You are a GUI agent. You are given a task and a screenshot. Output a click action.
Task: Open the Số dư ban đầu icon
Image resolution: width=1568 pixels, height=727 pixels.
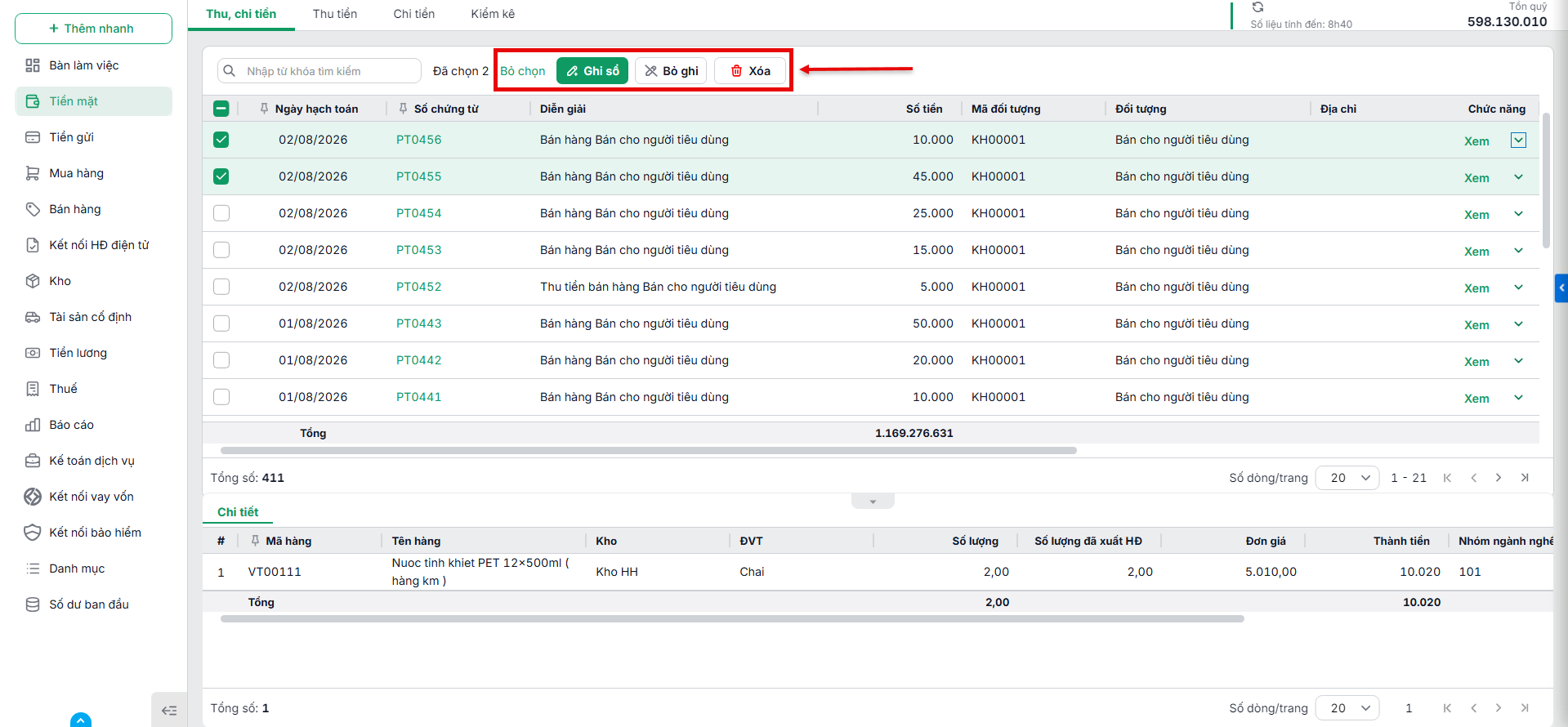coord(33,604)
